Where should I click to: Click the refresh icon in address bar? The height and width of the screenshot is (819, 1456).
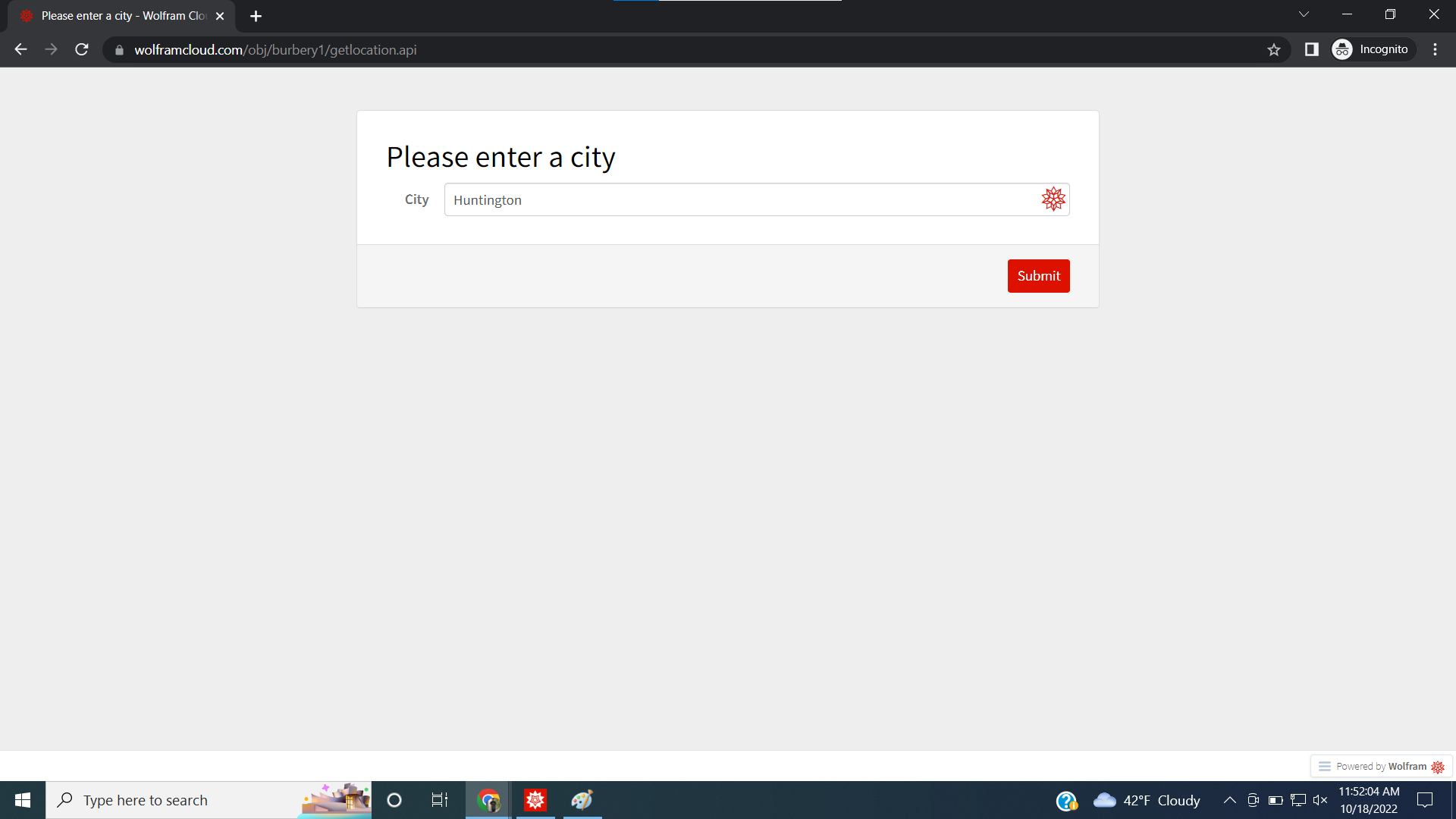[x=82, y=50]
